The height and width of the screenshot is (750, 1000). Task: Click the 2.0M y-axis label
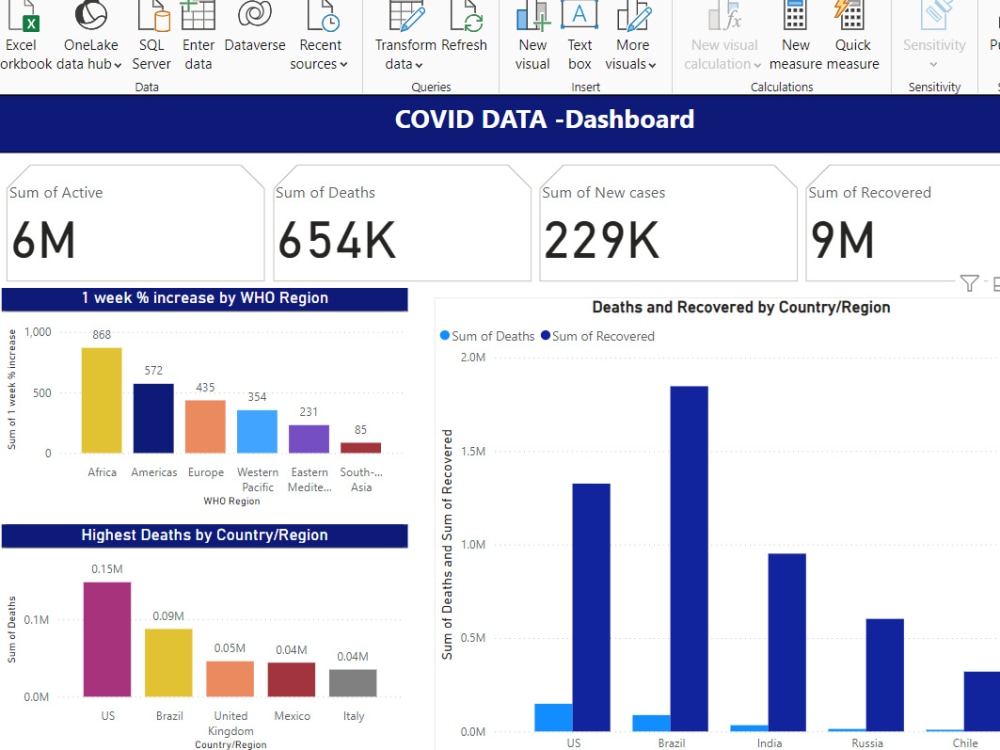[473, 357]
